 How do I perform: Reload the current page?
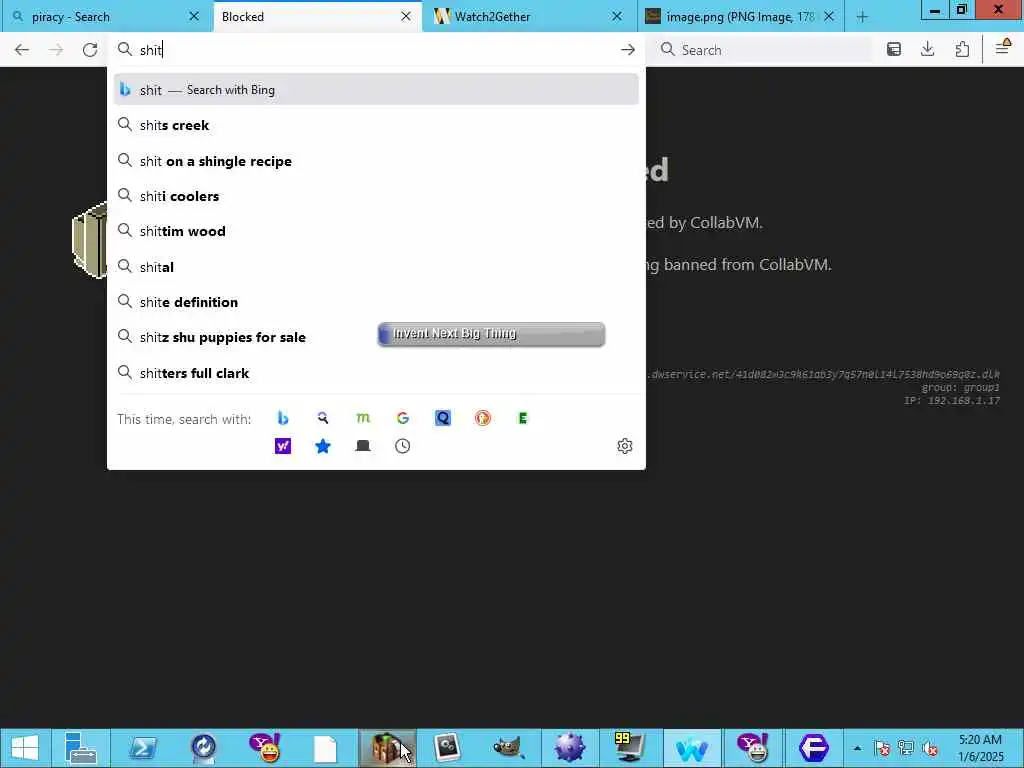[90, 50]
